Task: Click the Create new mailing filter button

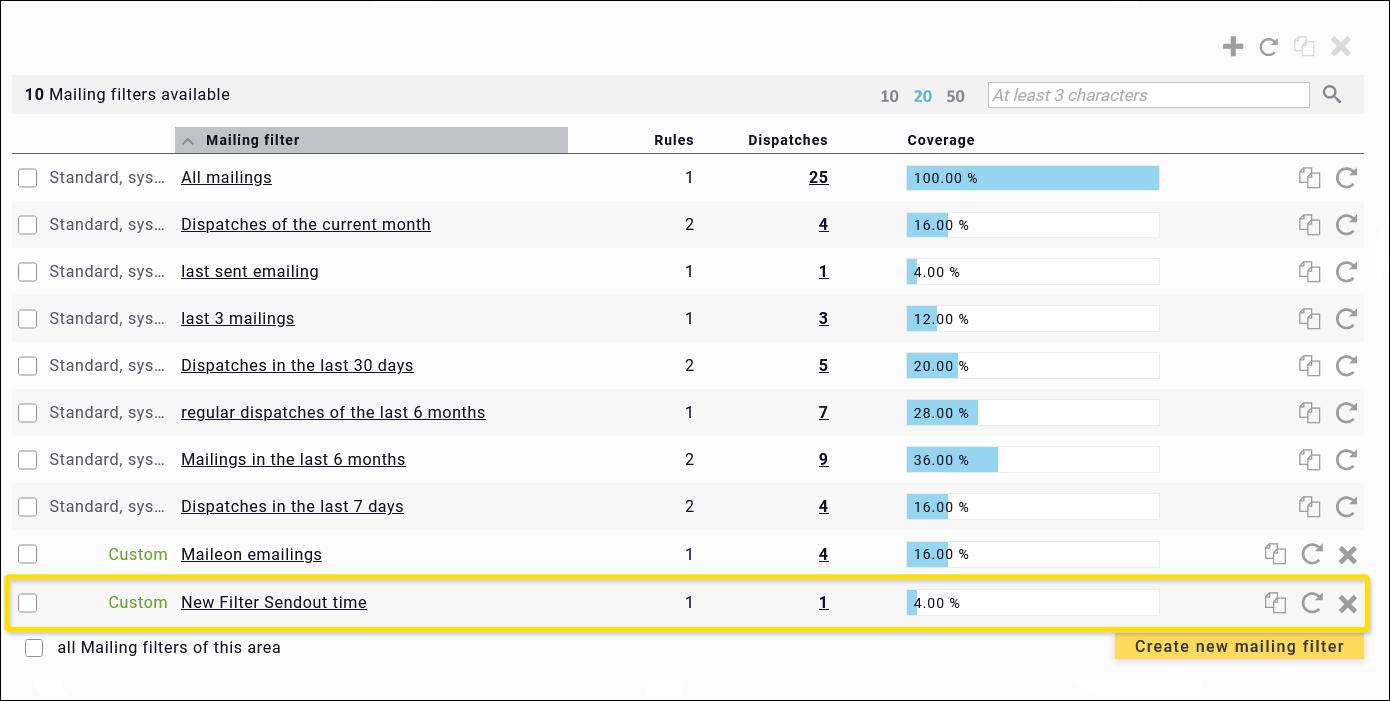Action: (x=1239, y=646)
